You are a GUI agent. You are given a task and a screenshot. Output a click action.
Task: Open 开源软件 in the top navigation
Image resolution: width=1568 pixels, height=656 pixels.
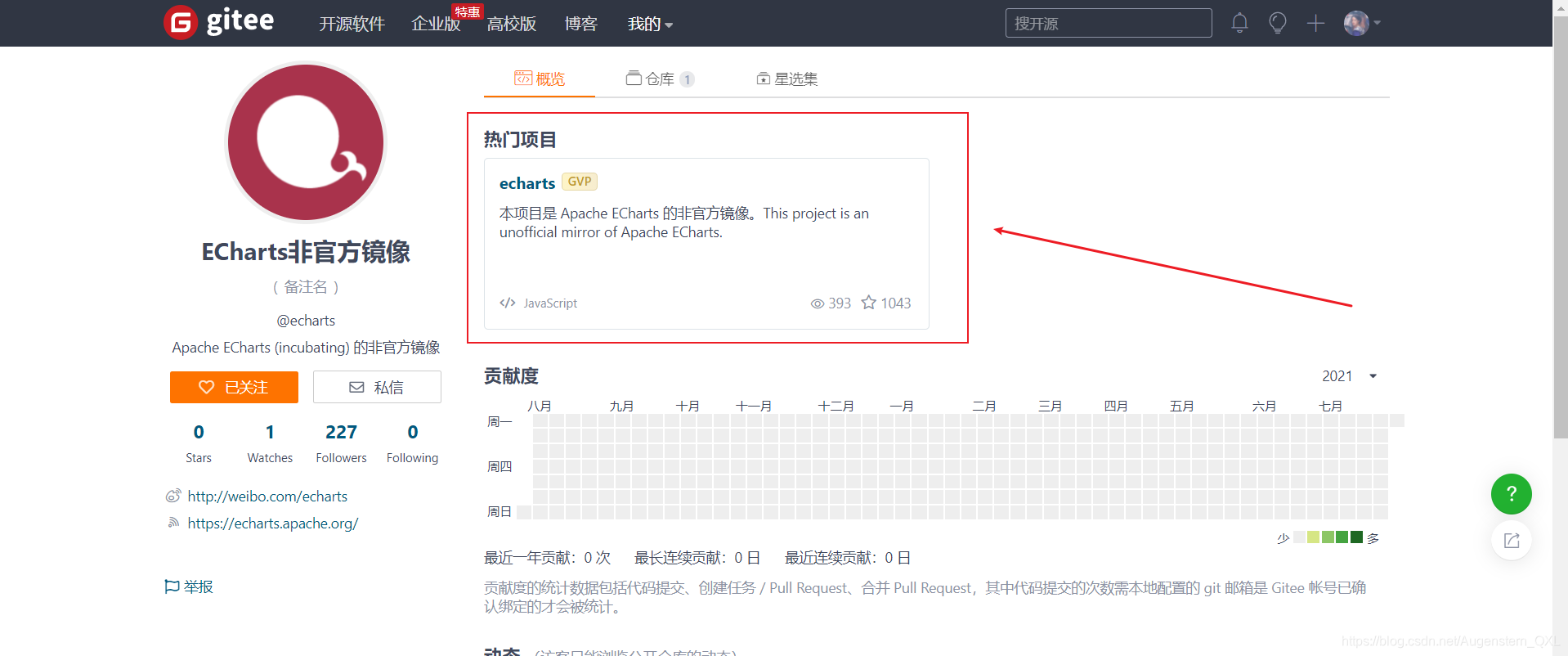tap(352, 24)
